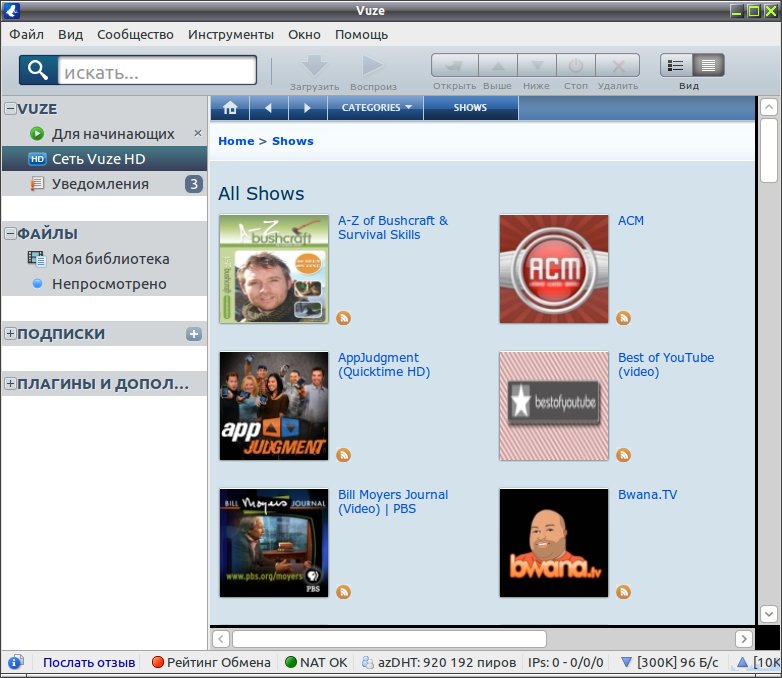Go to the Home page icon
Viewport: 782px width, 678px height.
[x=230, y=108]
